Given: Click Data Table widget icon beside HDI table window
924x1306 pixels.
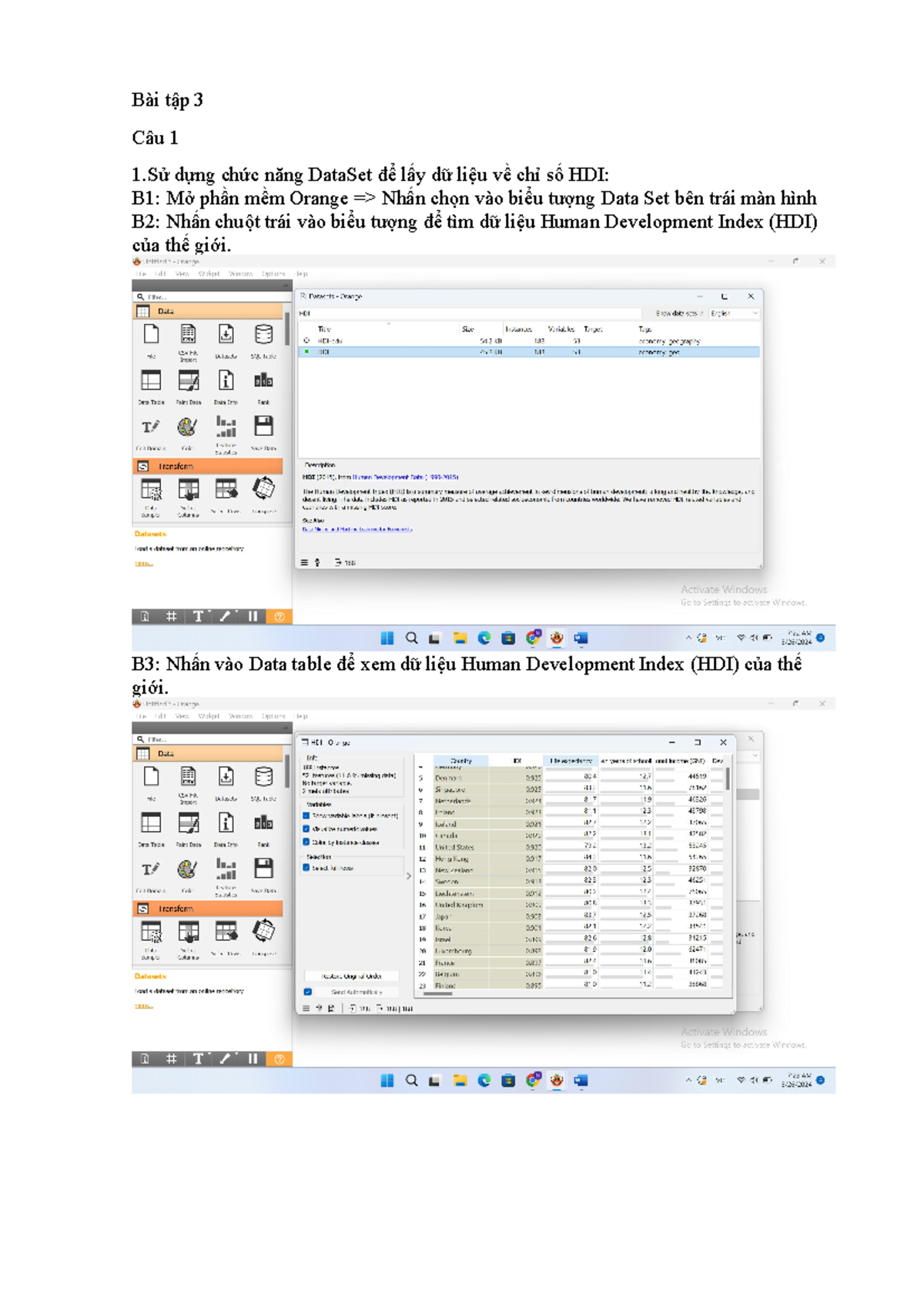Looking at the screenshot, I should pyautogui.click(x=151, y=822).
